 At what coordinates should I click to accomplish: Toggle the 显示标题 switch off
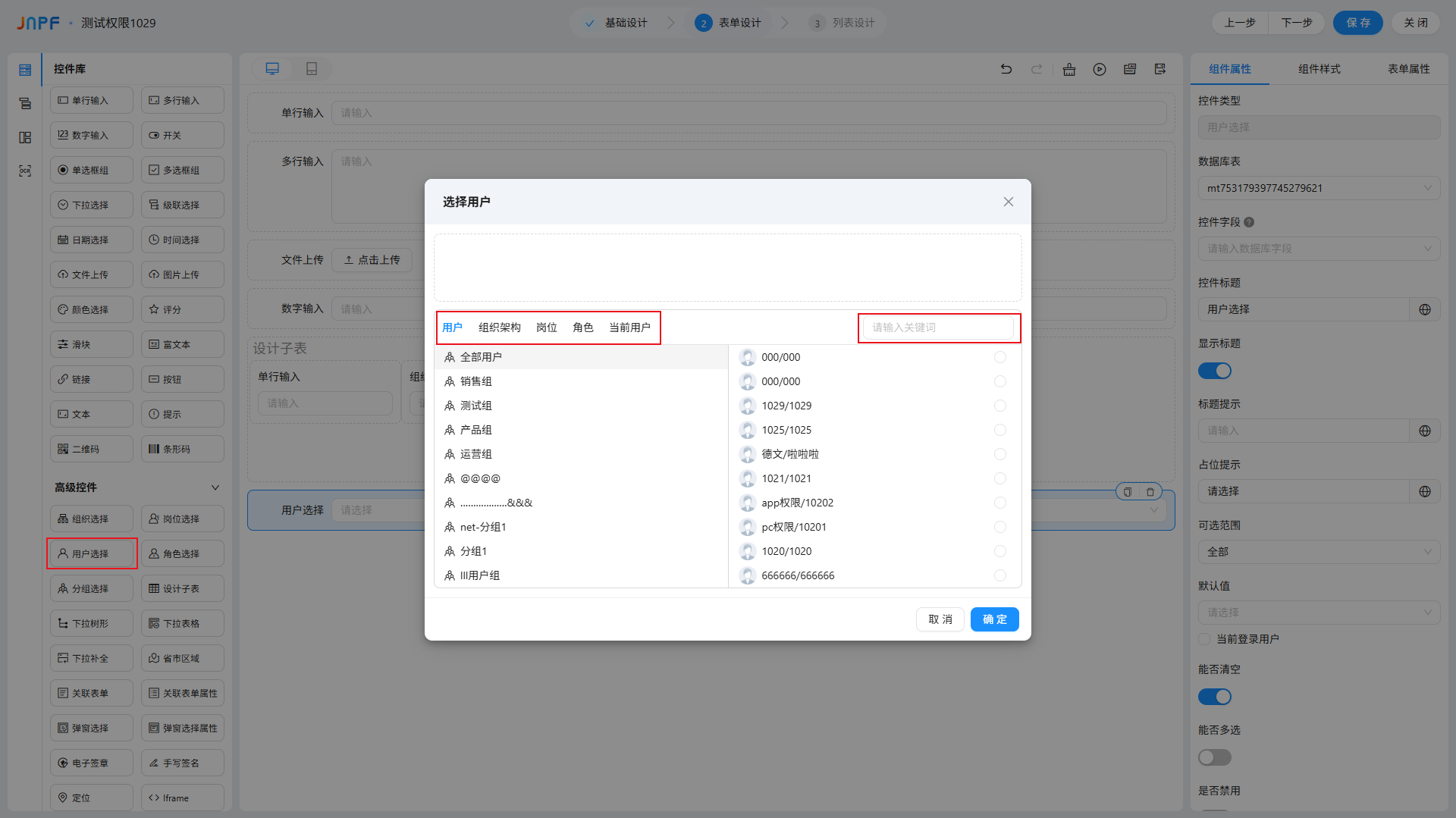coord(1214,371)
